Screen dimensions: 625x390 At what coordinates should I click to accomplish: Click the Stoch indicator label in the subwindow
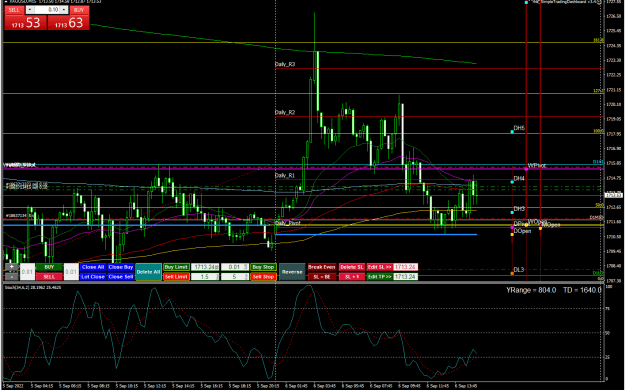point(33,287)
